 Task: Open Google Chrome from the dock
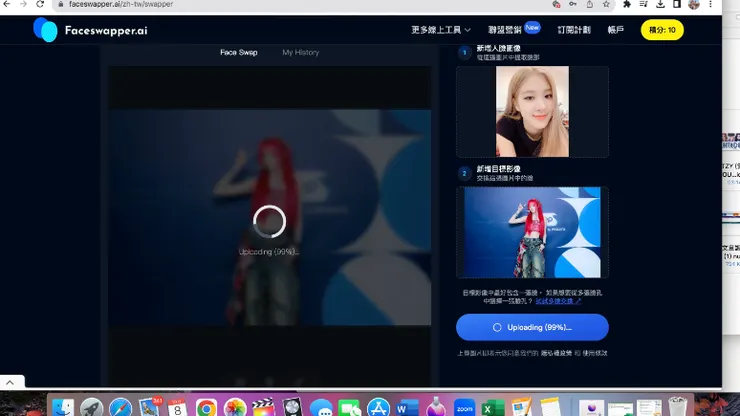click(x=206, y=408)
